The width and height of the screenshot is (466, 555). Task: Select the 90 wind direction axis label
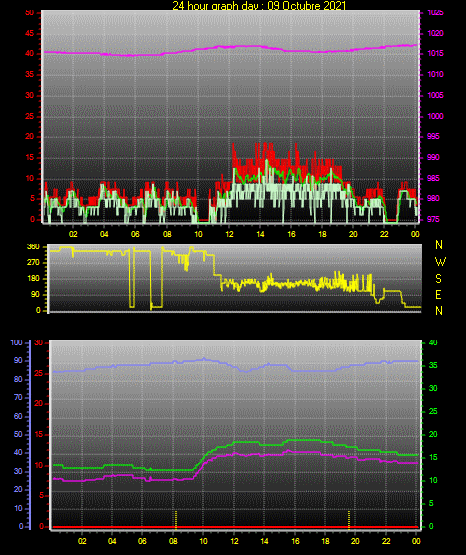tap(36, 294)
